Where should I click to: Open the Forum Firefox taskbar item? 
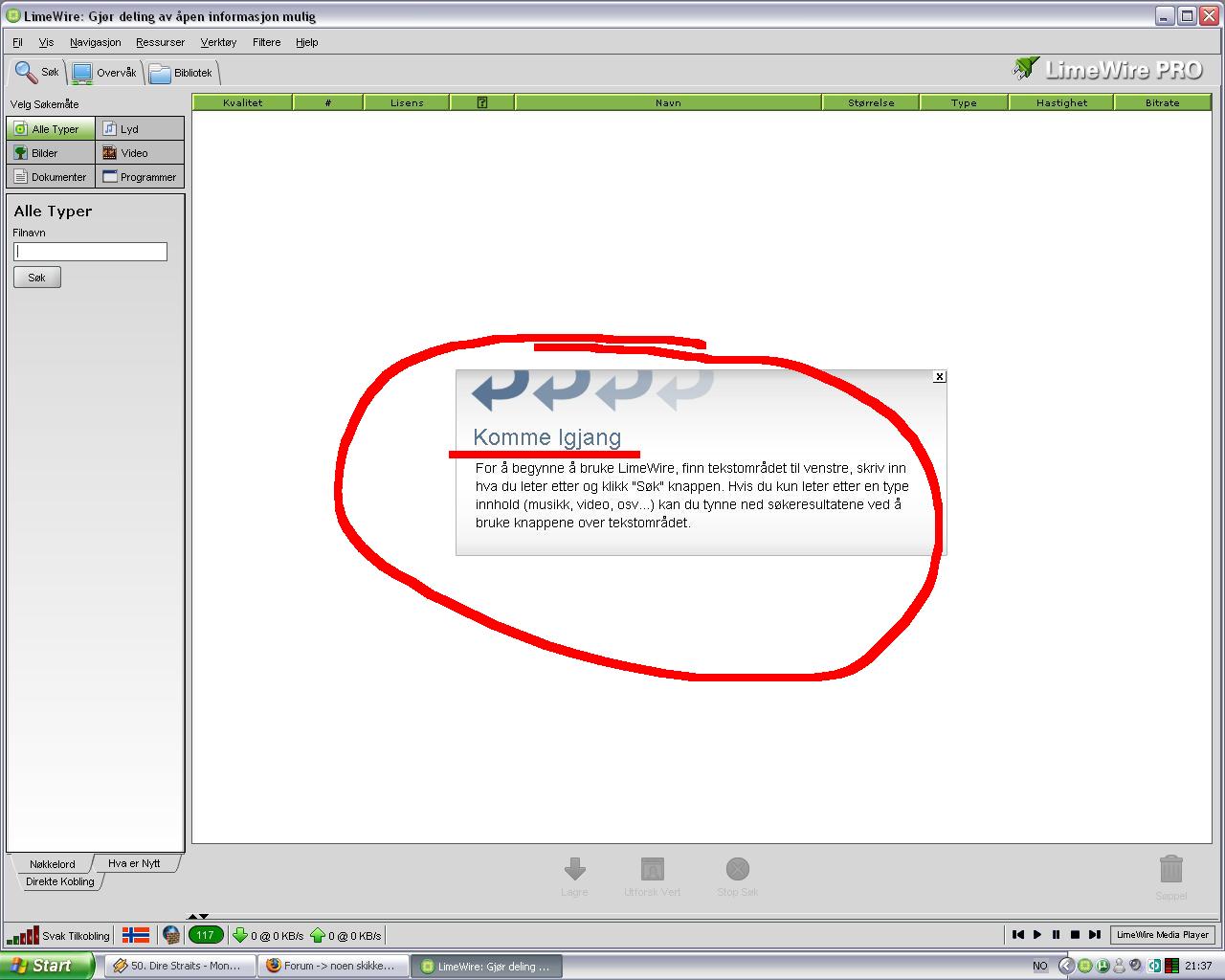pyautogui.click(x=333, y=966)
